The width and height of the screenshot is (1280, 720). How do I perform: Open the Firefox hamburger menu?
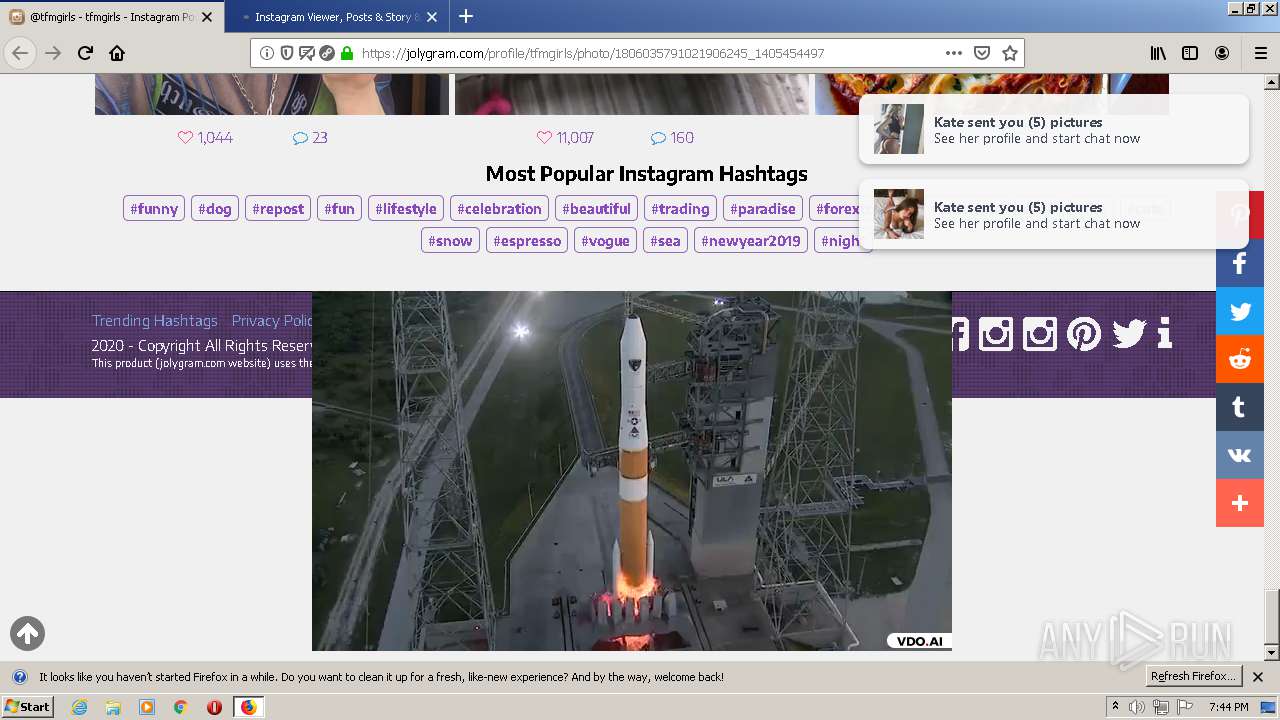tap(1261, 53)
